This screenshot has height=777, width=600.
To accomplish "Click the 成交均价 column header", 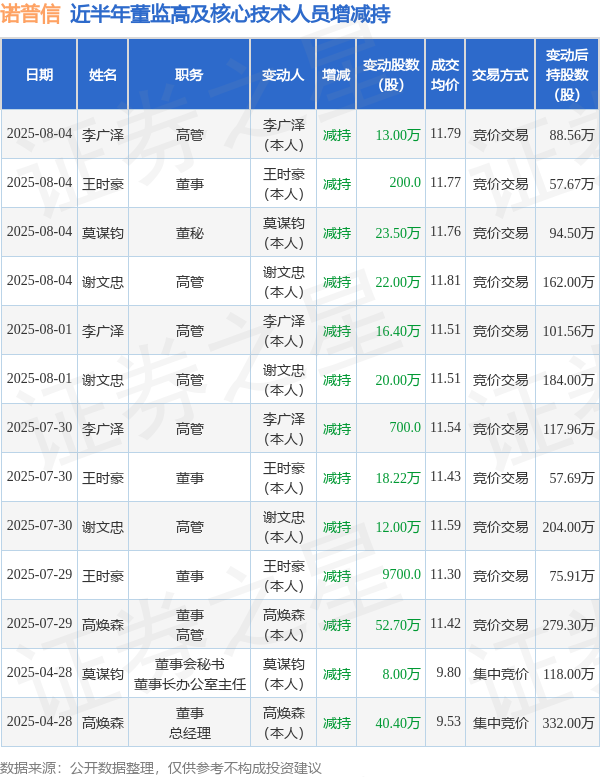I will (445, 74).
